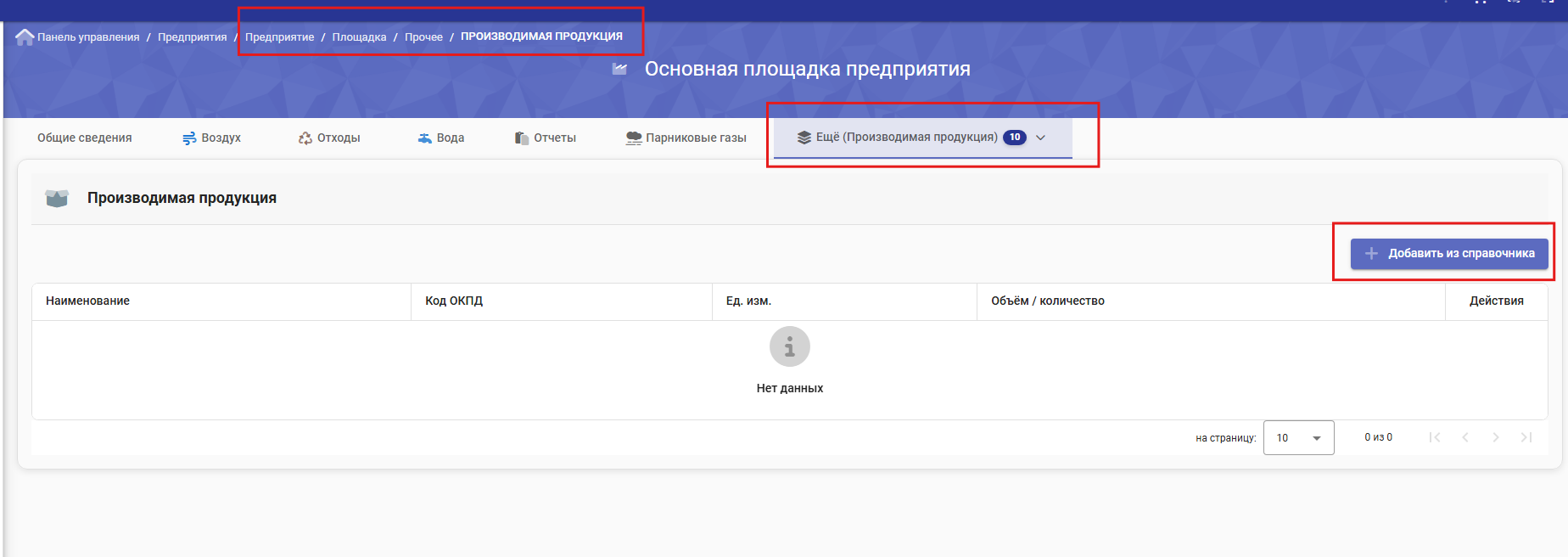Click Действия column header
The image size is (1568, 557).
coord(1497,301)
